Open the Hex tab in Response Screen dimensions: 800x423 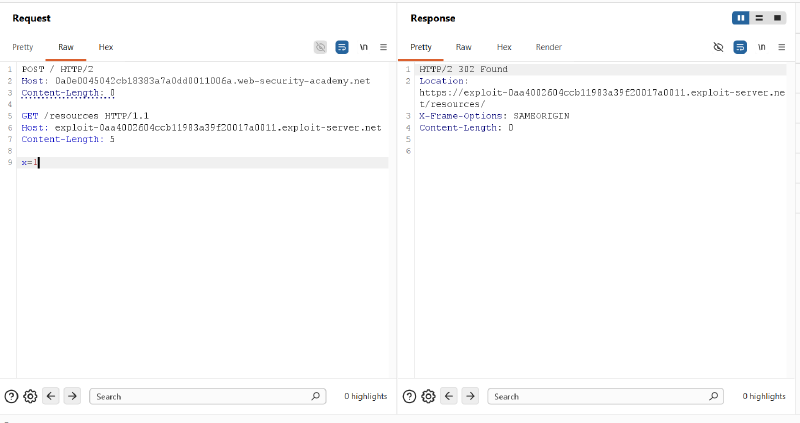[x=504, y=47]
